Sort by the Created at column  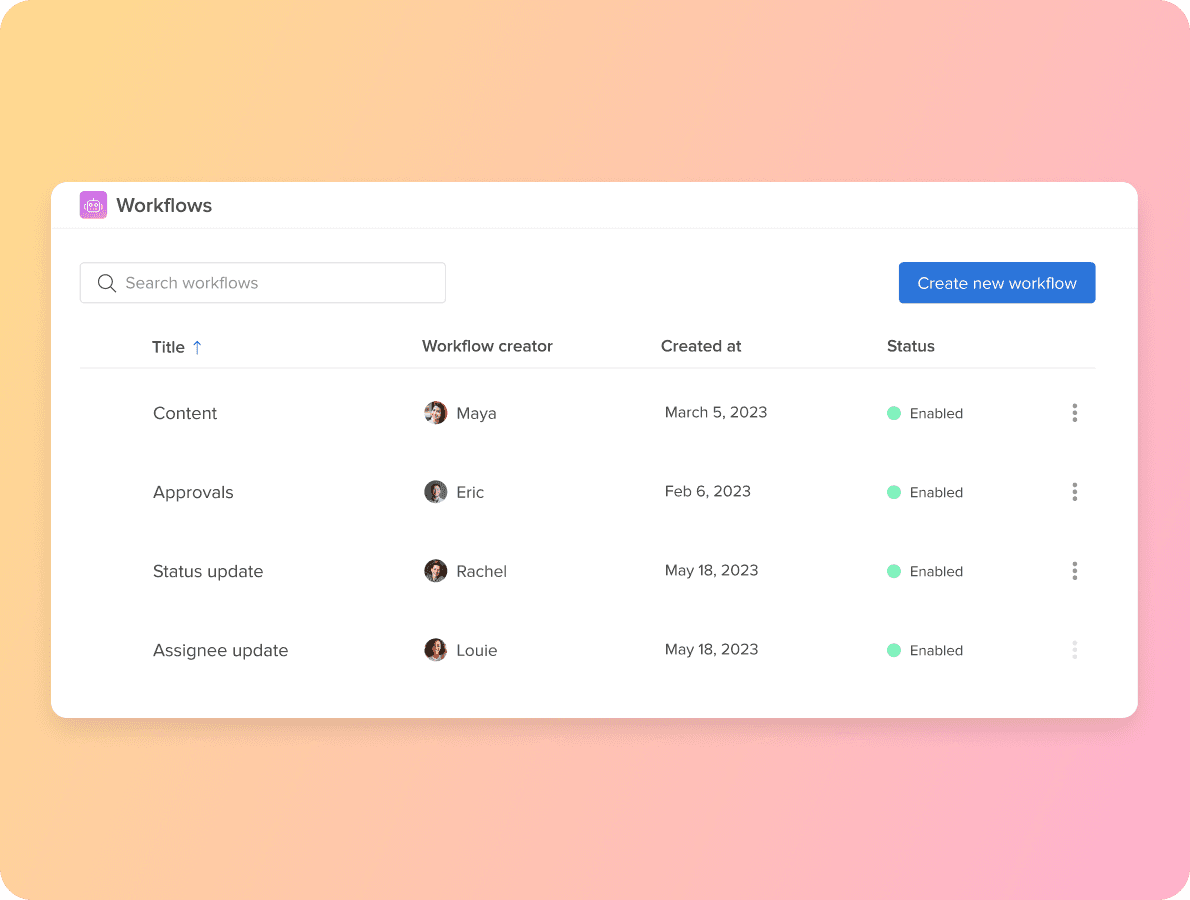click(x=701, y=346)
